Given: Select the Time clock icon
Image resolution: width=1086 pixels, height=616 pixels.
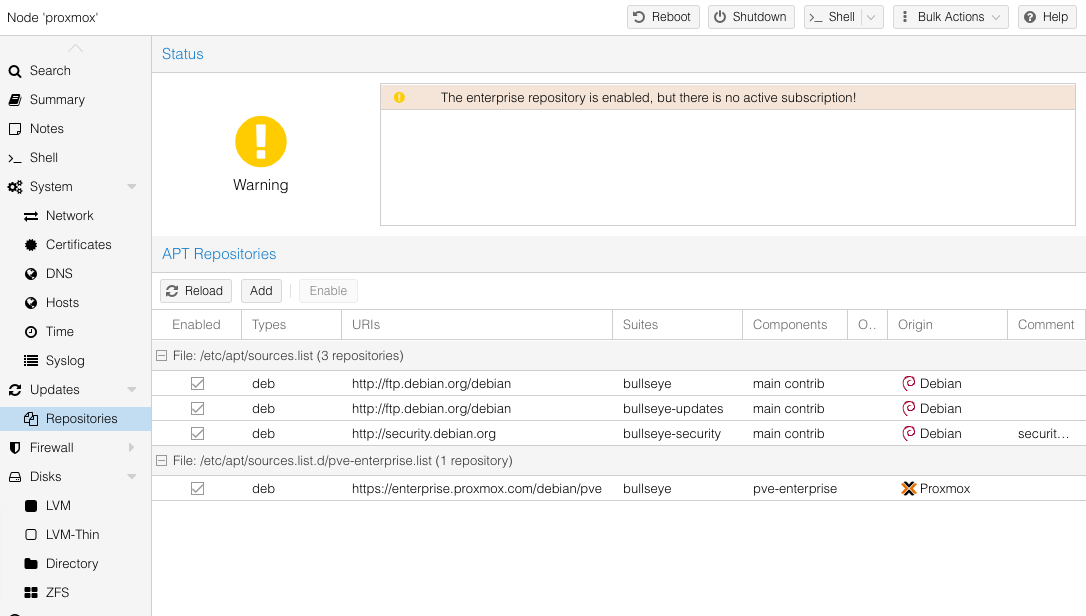Looking at the screenshot, I should 30,332.
